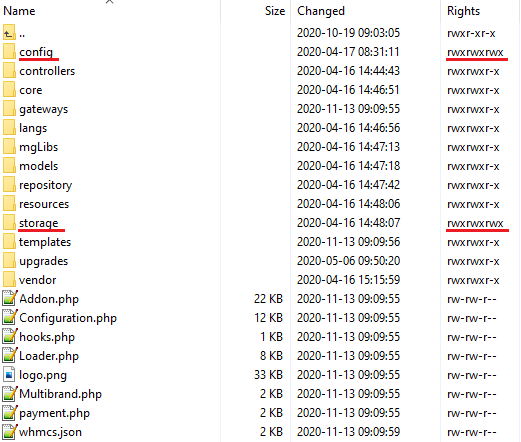Image resolution: width=521 pixels, height=442 pixels.
Task: Select the 'config' folder name
Action: 36,53
